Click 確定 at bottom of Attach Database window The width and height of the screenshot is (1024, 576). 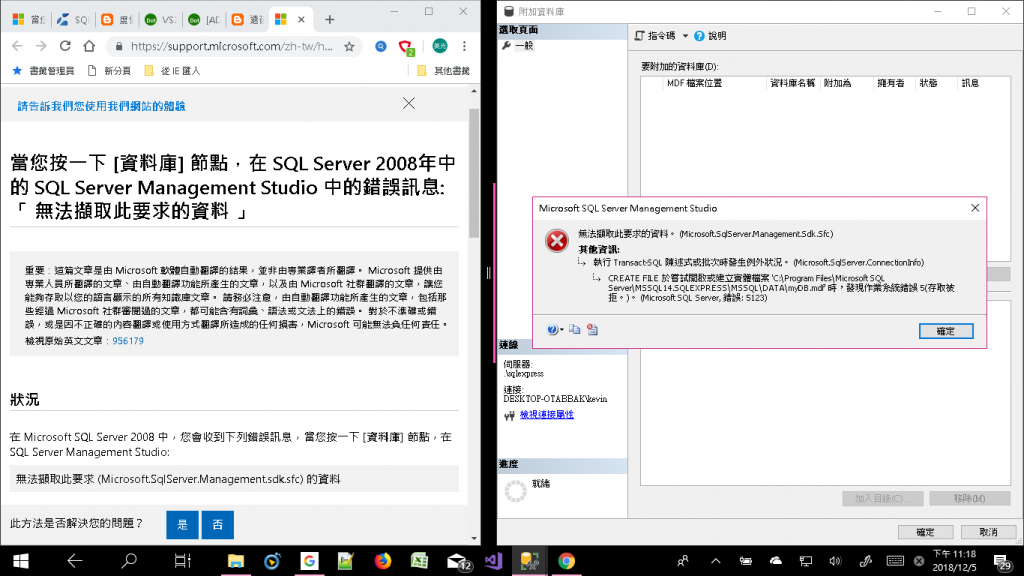pos(925,532)
